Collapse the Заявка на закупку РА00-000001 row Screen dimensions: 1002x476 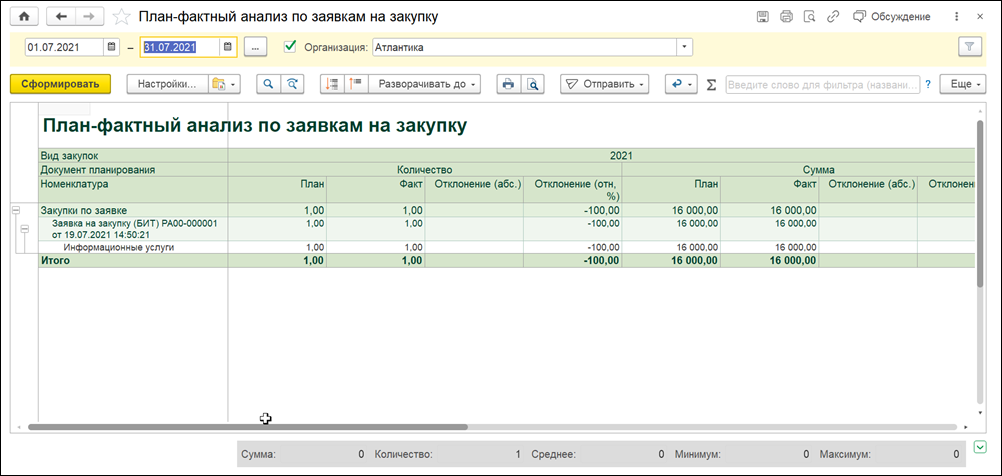[x=25, y=228]
